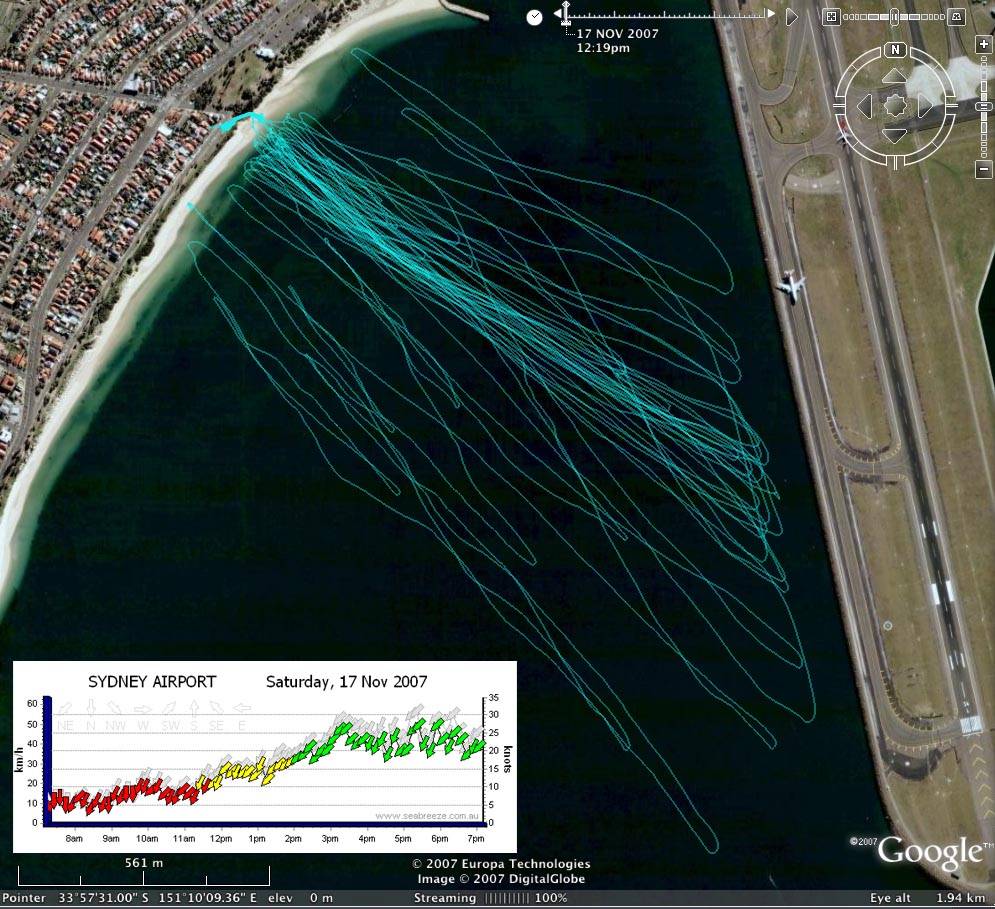The image size is (995, 909).
Task: Click the vertical zoom slider handle
Action: (984, 104)
